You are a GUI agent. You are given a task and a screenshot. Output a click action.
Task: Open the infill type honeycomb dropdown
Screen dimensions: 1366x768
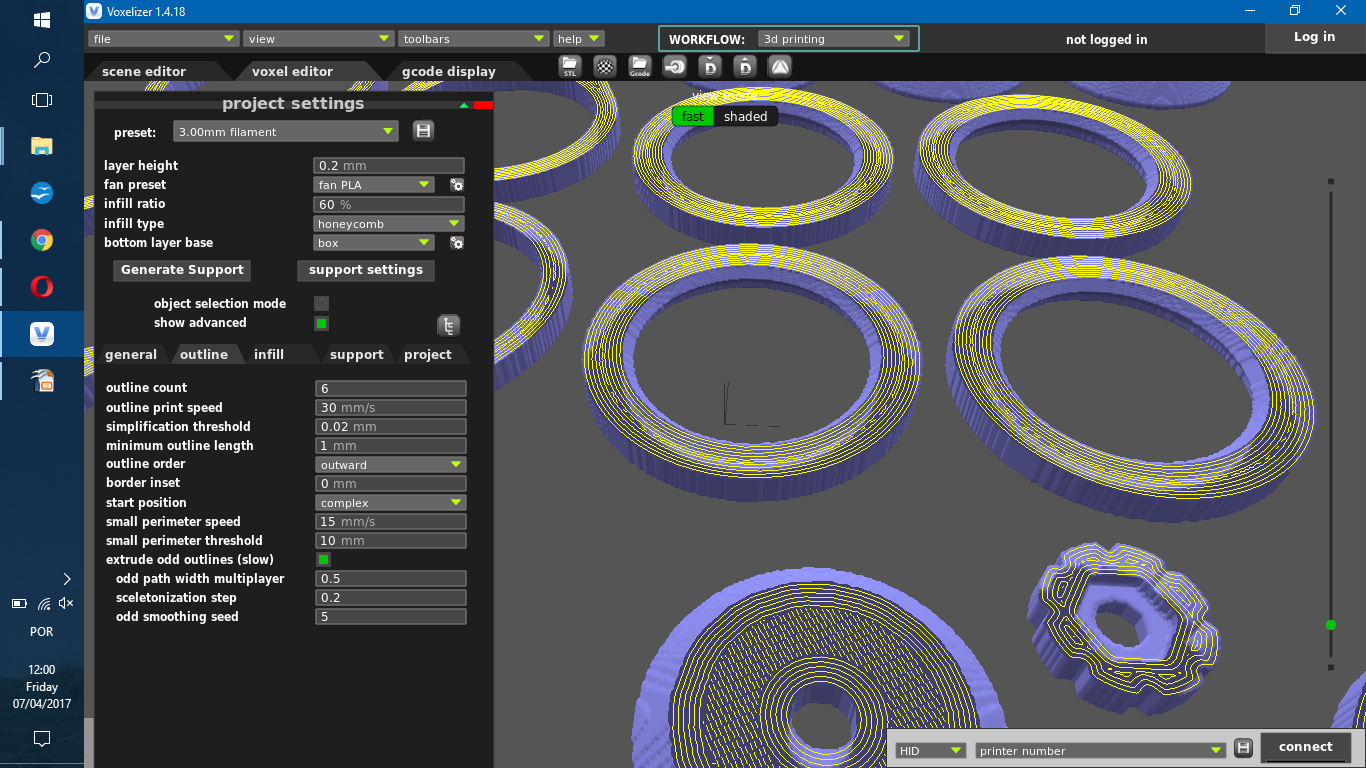[x=388, y=224]
